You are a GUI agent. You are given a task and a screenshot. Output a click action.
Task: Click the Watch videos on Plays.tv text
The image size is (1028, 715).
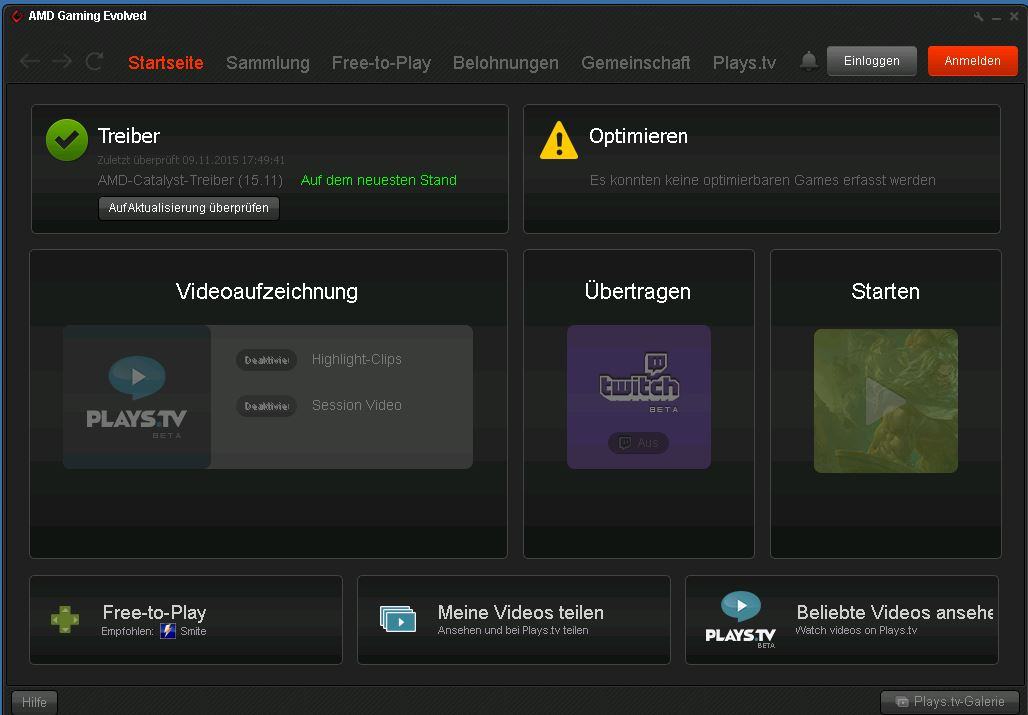click(856, 630)
